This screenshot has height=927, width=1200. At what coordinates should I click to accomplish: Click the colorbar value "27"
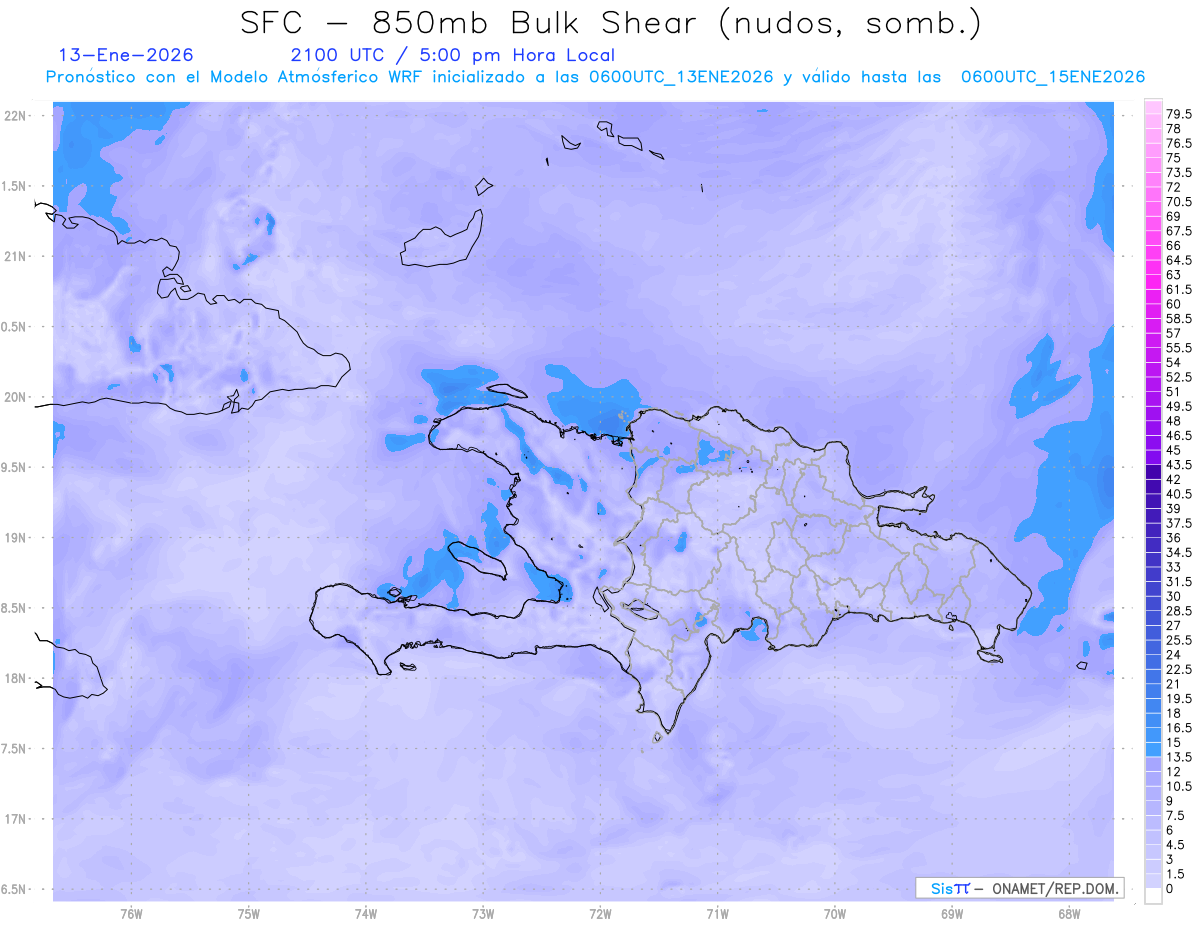(1174, 626)
